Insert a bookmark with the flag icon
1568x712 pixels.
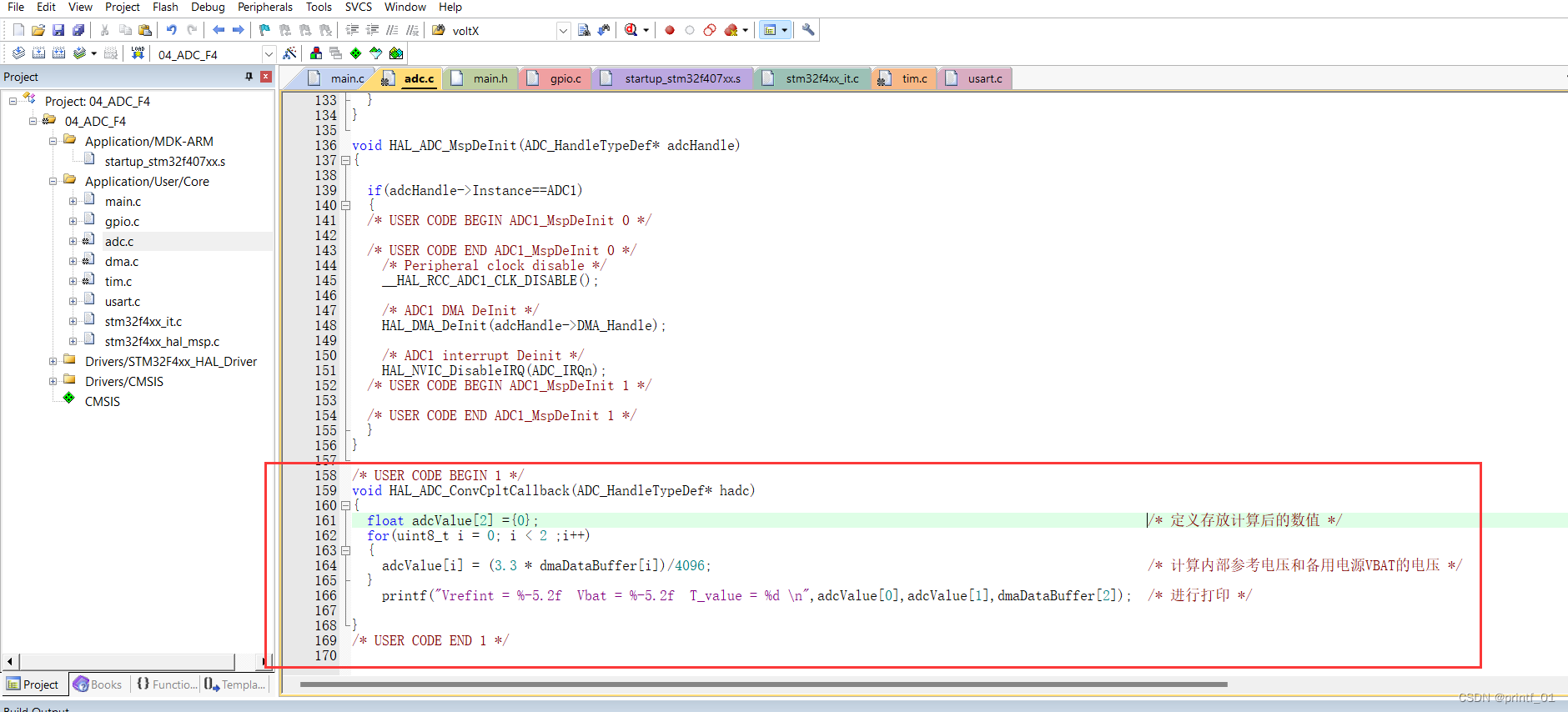tap(264, 30)
